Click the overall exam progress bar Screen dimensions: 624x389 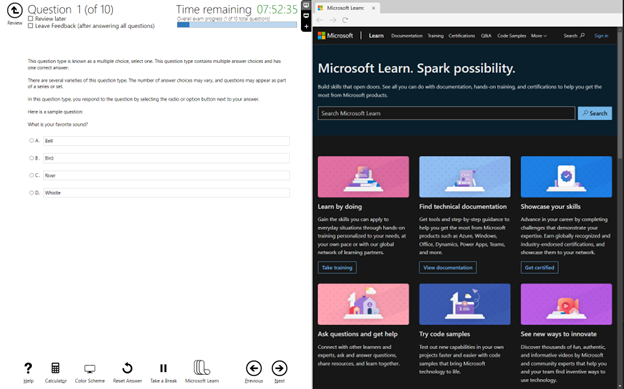coord(237,25)
